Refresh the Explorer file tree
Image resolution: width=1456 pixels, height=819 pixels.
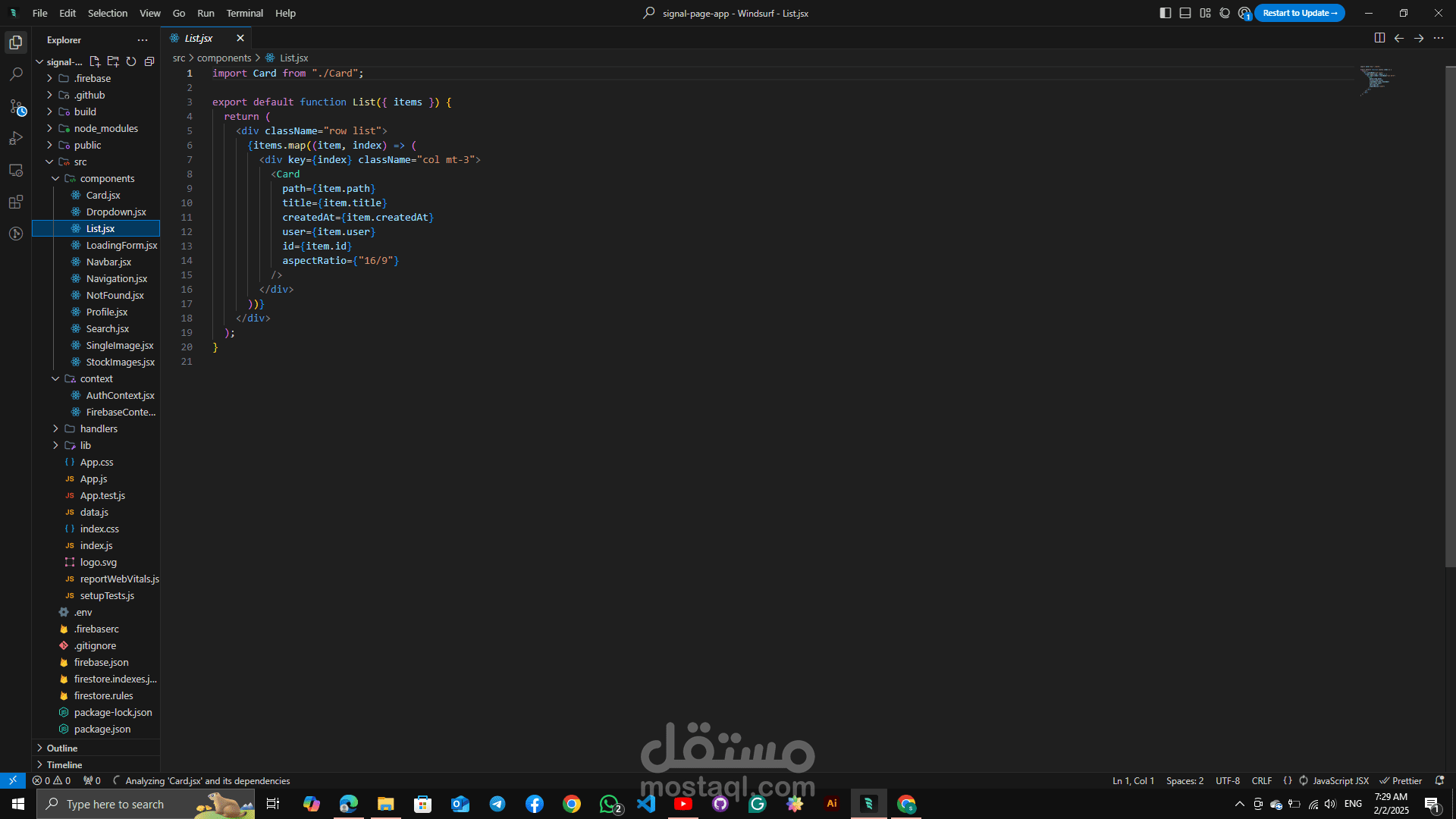pyautogui.click(x=131, y=61)
